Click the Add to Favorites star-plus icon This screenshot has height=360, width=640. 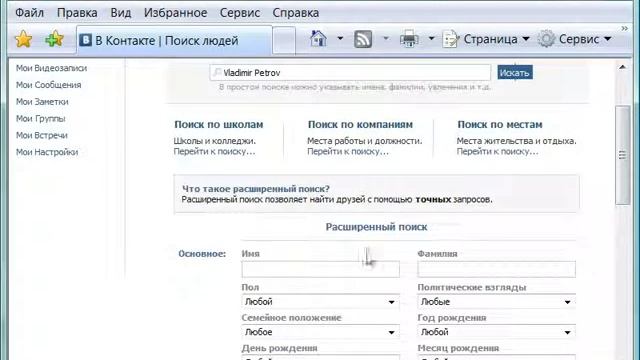point(54,39)
